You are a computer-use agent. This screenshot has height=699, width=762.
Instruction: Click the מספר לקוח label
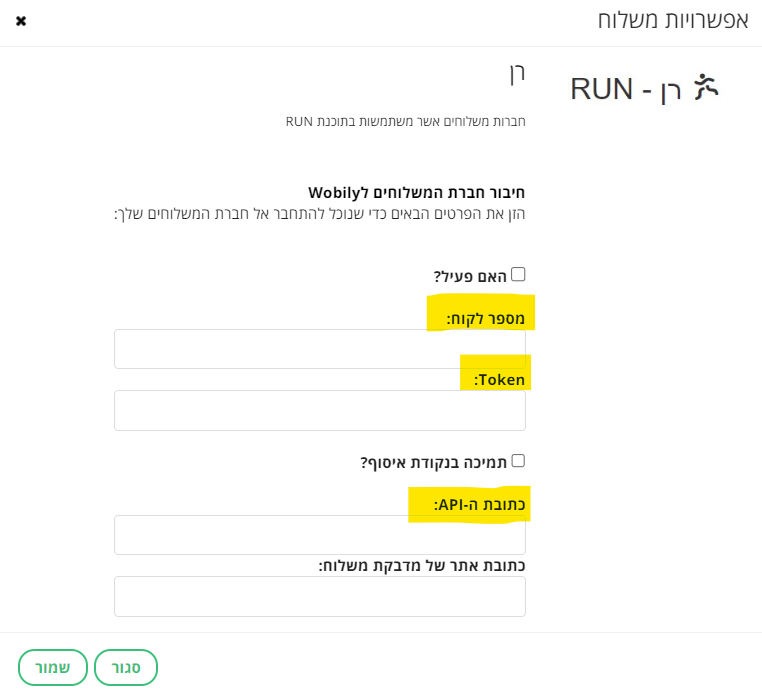pos(485,319)
